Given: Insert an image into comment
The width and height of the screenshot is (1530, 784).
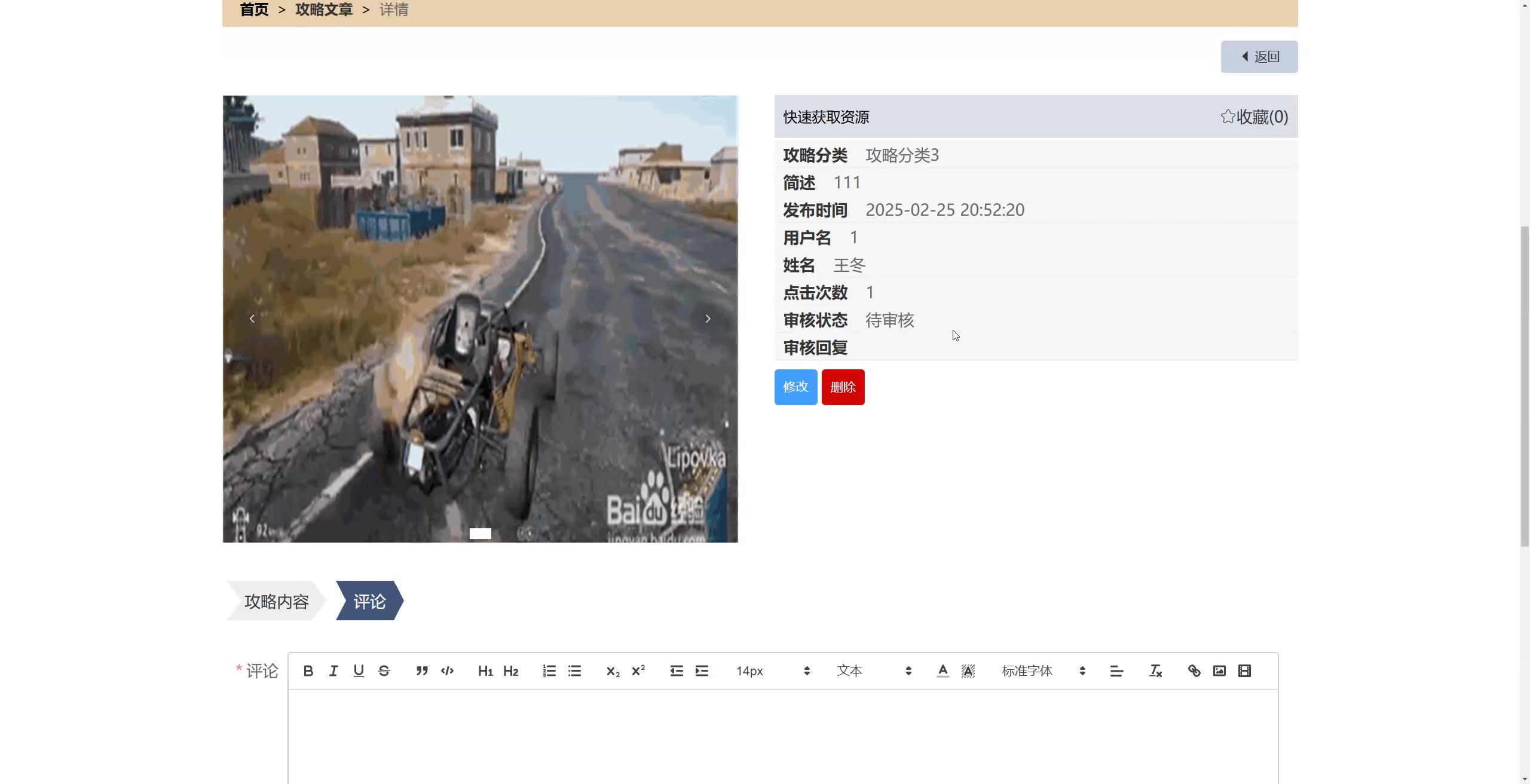Looking at the screenshot, I should coord(1219,671).
